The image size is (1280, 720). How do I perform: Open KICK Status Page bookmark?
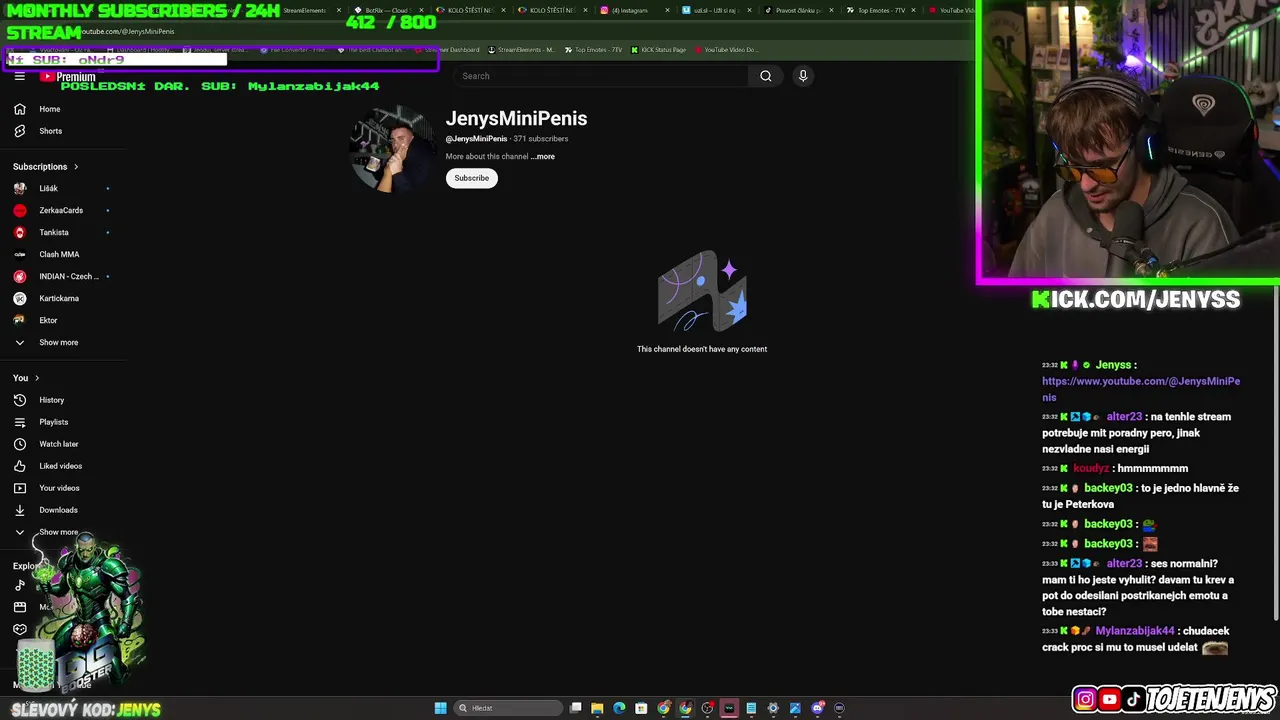pos(659,50)
